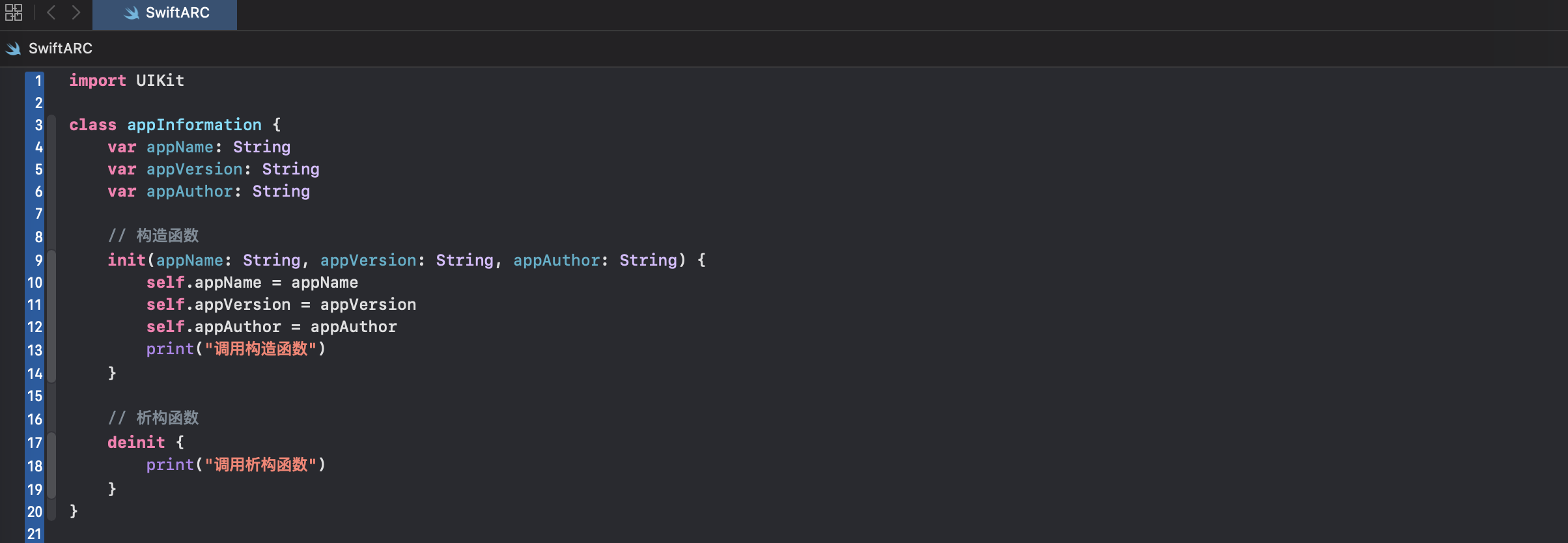The width and height of the screenshot is (1568, 543).
Task: Click the Swift icon in SwiftARC tab
Action: point(132,13)
